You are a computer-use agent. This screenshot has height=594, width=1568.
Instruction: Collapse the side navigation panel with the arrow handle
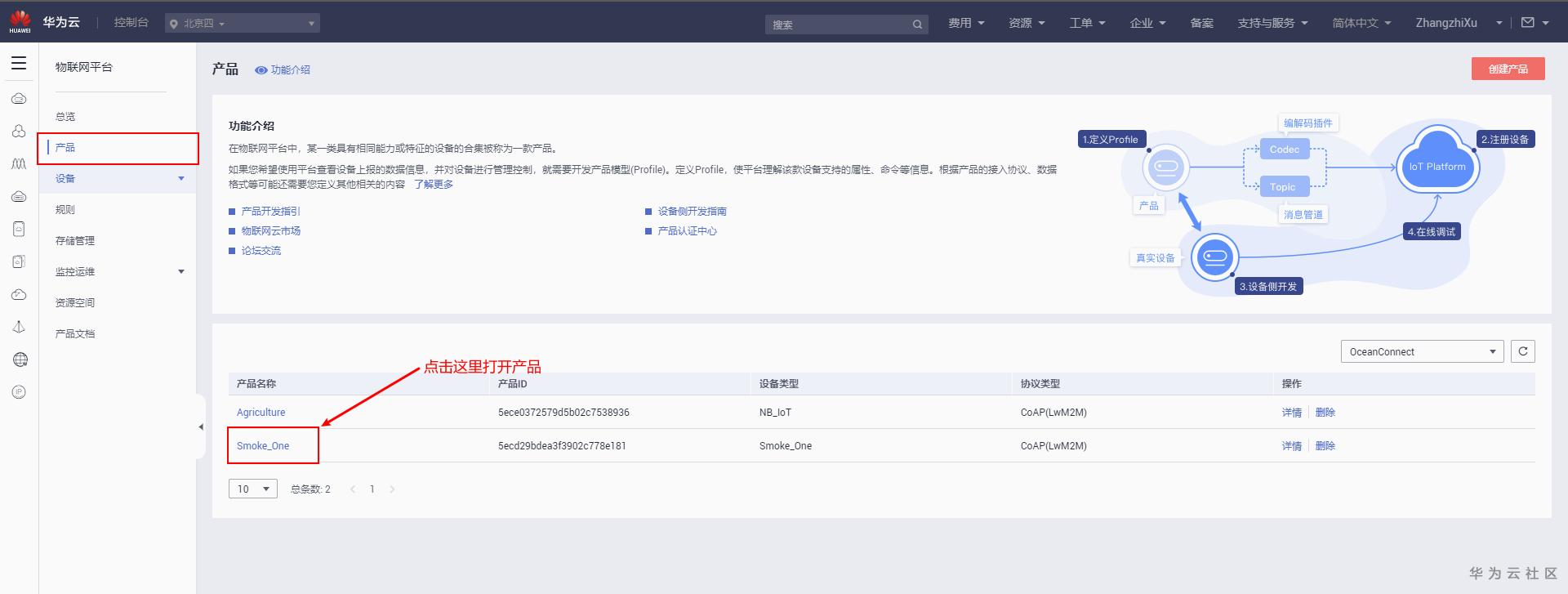click(x=201, y=427)
